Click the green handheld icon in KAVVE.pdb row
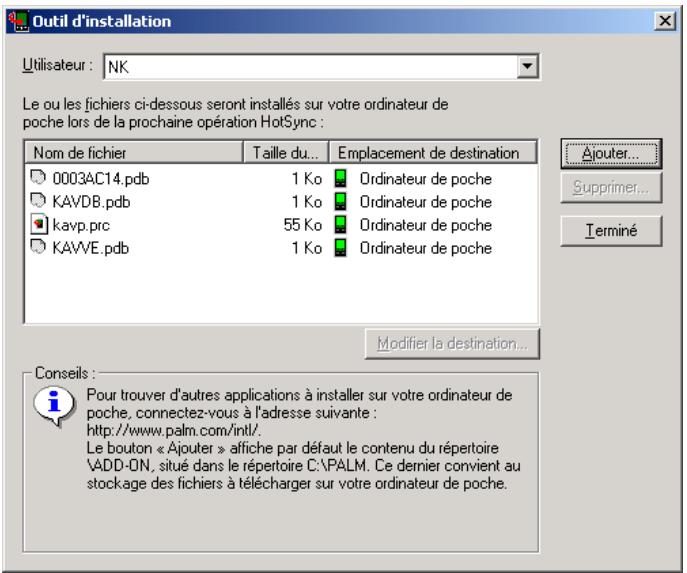687x573 pixels. coord(340,248)
